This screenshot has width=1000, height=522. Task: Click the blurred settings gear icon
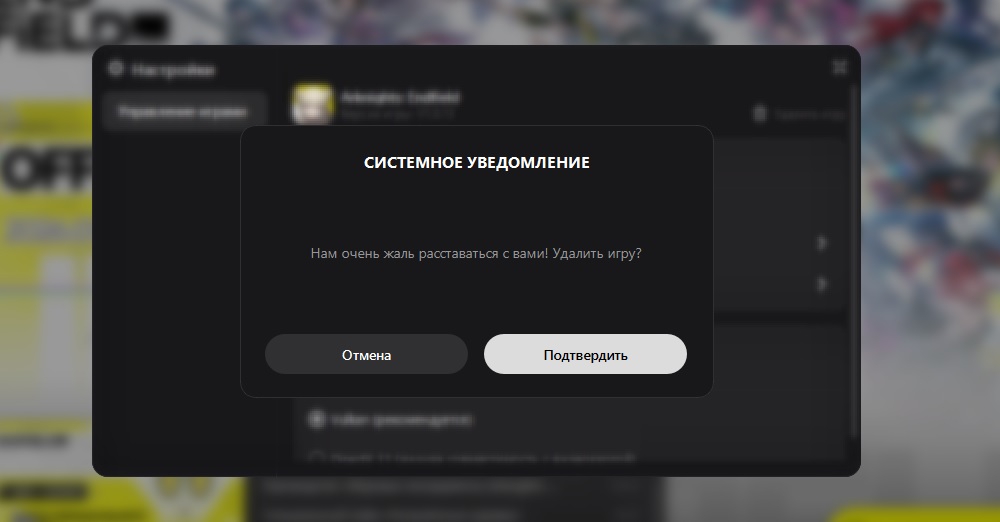pyautogui.click(x=115, y=68)
